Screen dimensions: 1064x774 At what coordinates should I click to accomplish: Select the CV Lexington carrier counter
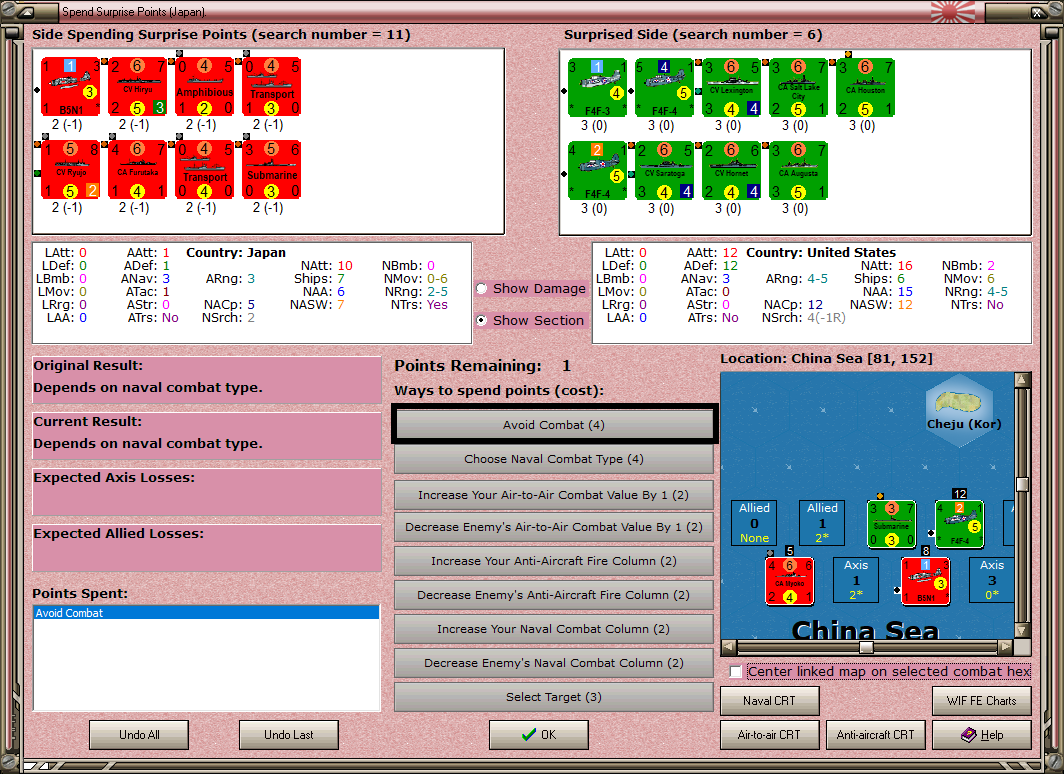coord(732,88)
